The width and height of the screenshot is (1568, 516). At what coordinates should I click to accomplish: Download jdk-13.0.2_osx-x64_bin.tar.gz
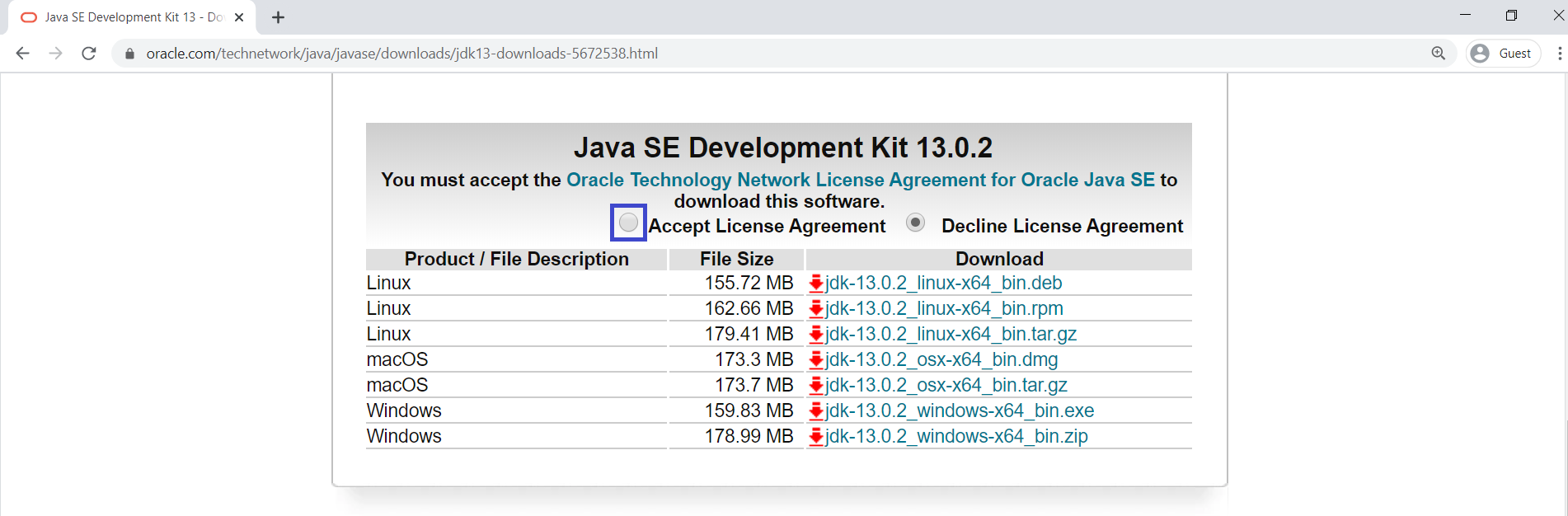click(946, 385)
